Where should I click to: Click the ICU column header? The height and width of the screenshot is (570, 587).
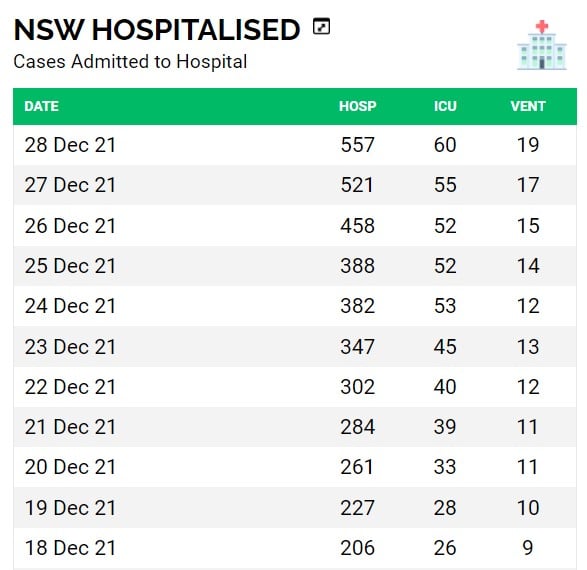[445, 106]
